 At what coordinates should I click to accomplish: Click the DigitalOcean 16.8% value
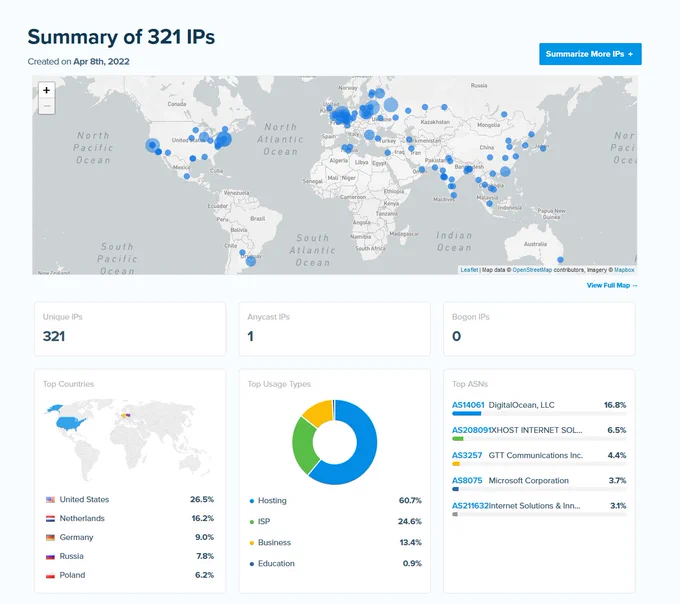click(x=615, y=405)
